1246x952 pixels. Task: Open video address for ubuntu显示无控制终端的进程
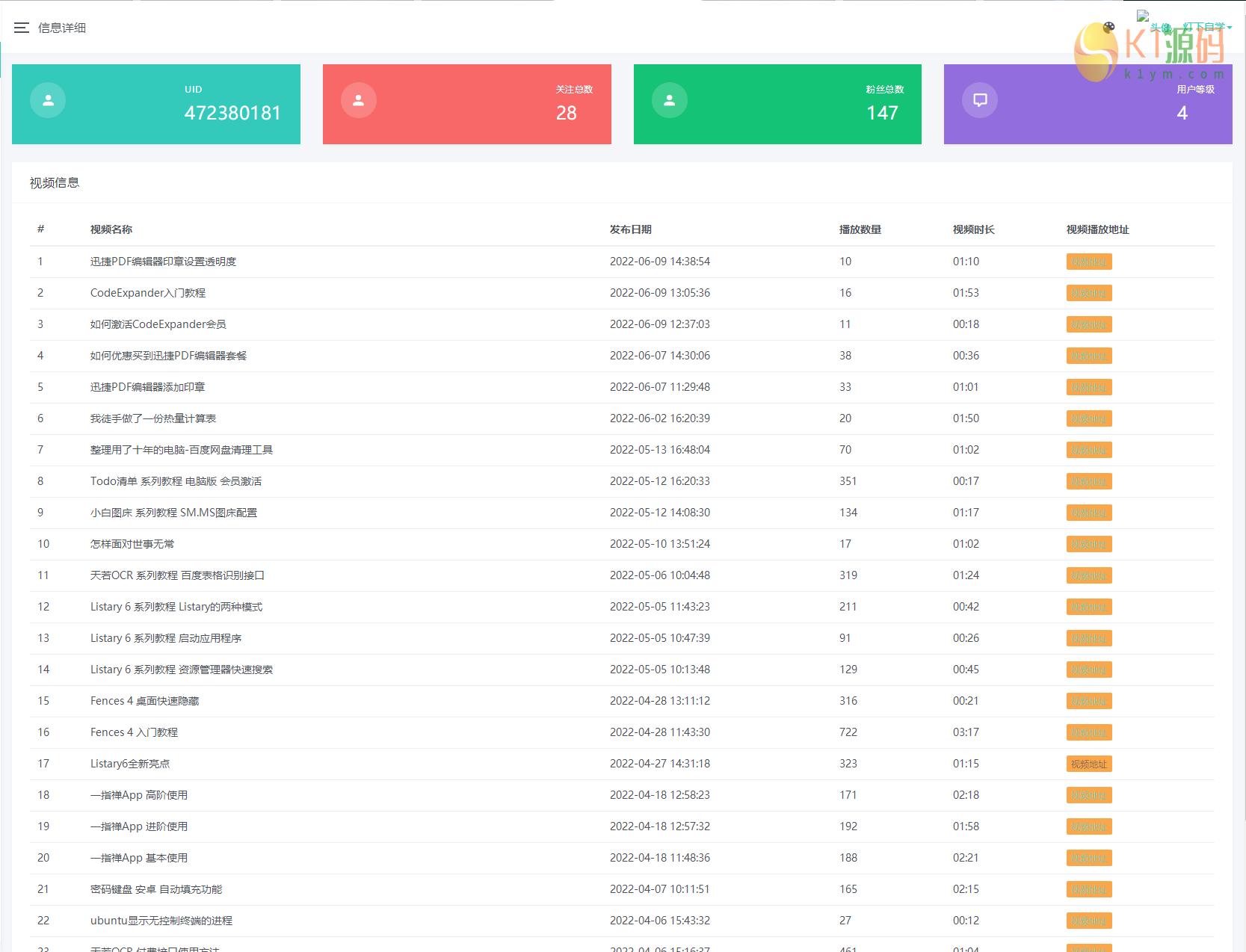(x=1089, y=921)
